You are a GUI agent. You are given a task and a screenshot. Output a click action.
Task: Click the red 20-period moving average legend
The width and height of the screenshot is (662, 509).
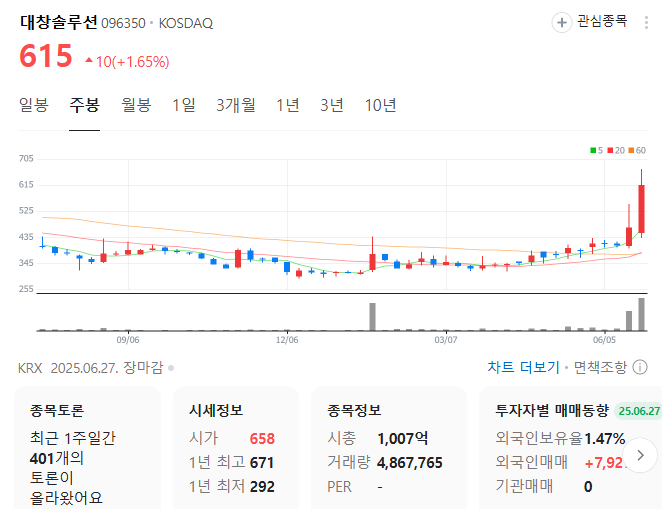pos(616,150)
